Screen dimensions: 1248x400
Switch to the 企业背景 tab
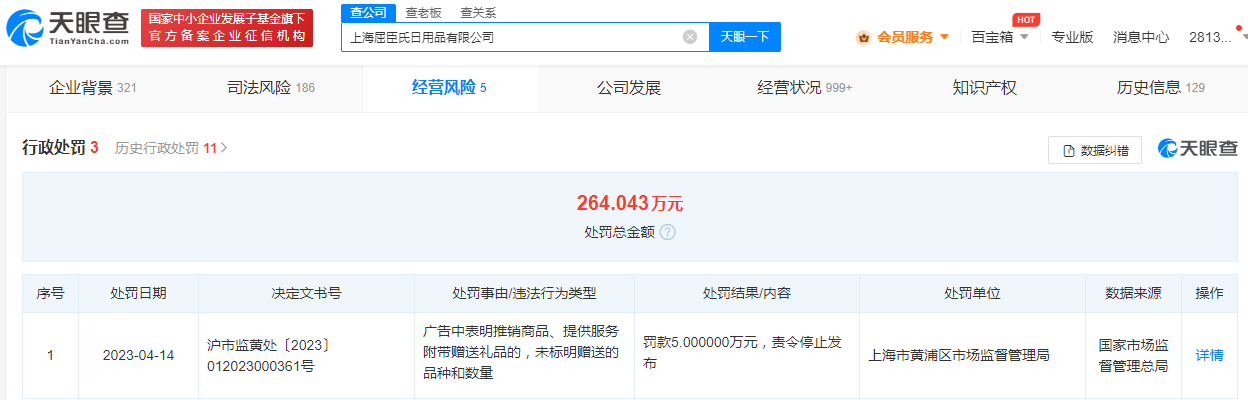93,88
